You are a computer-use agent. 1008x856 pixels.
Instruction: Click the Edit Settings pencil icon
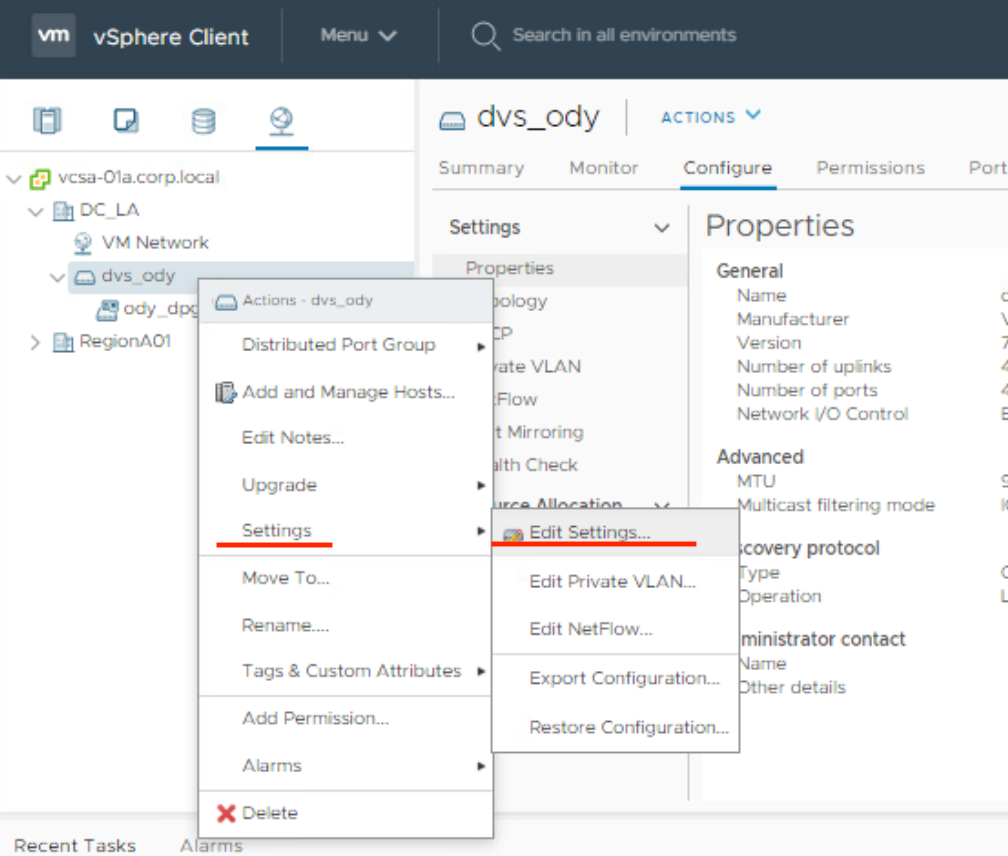click(513, 535)
